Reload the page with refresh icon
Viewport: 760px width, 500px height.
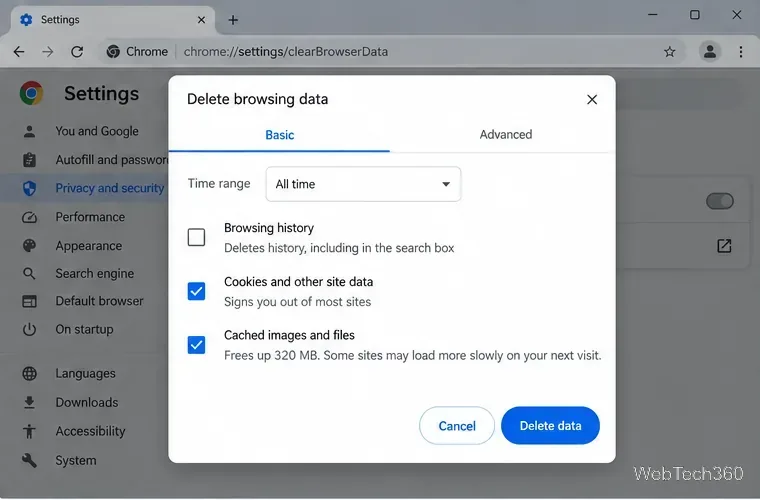click(x=77, y=51)
